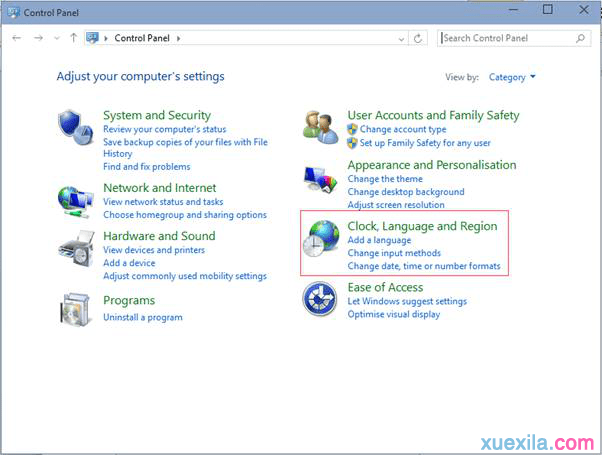Image resolution: width=602 pixels, height=455 pixels.
Task: Open the Programs disc box icon
Action: pos(75,309)
